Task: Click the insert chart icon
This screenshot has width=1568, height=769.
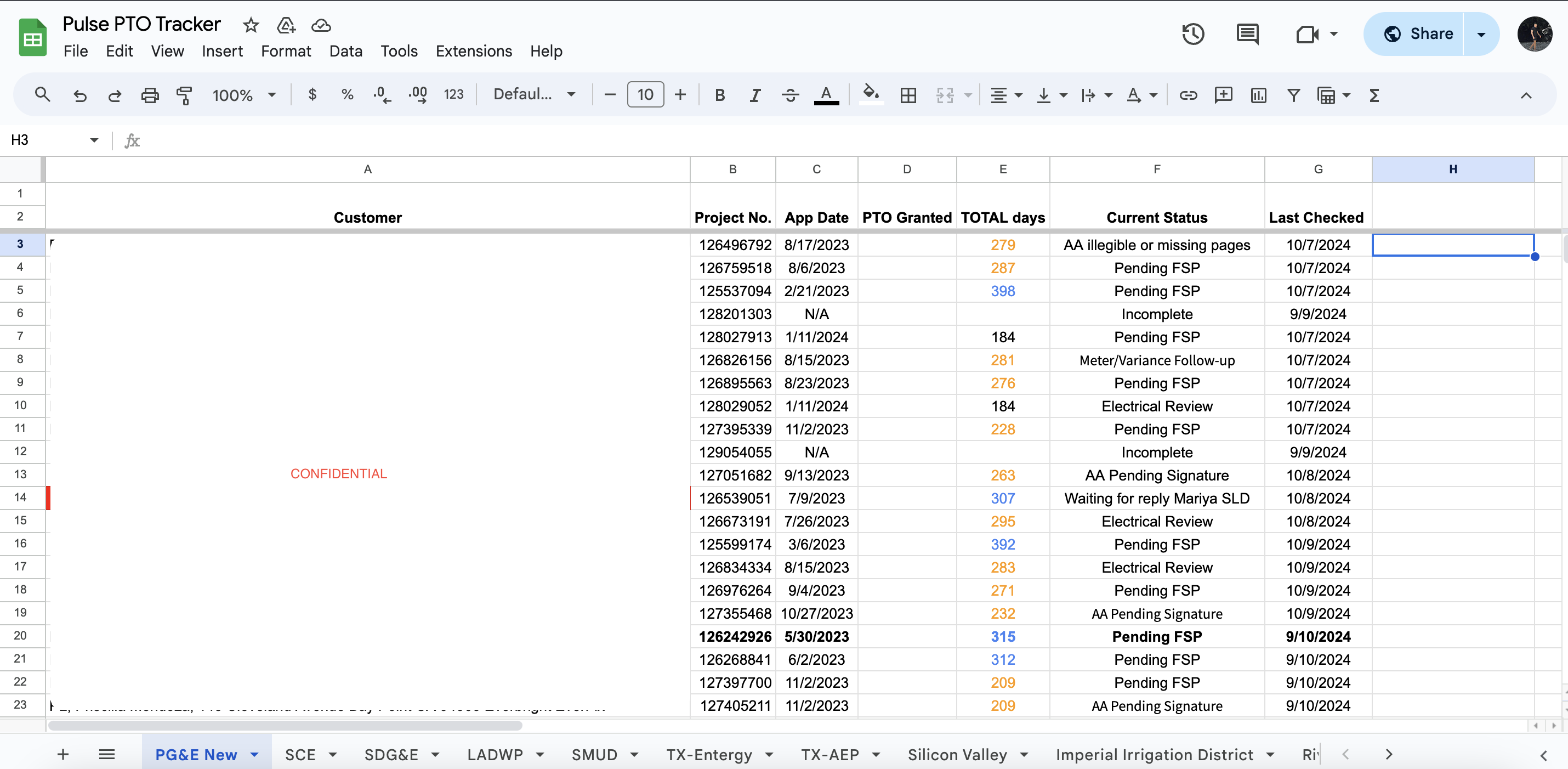Action: (x=1258, y=94)
